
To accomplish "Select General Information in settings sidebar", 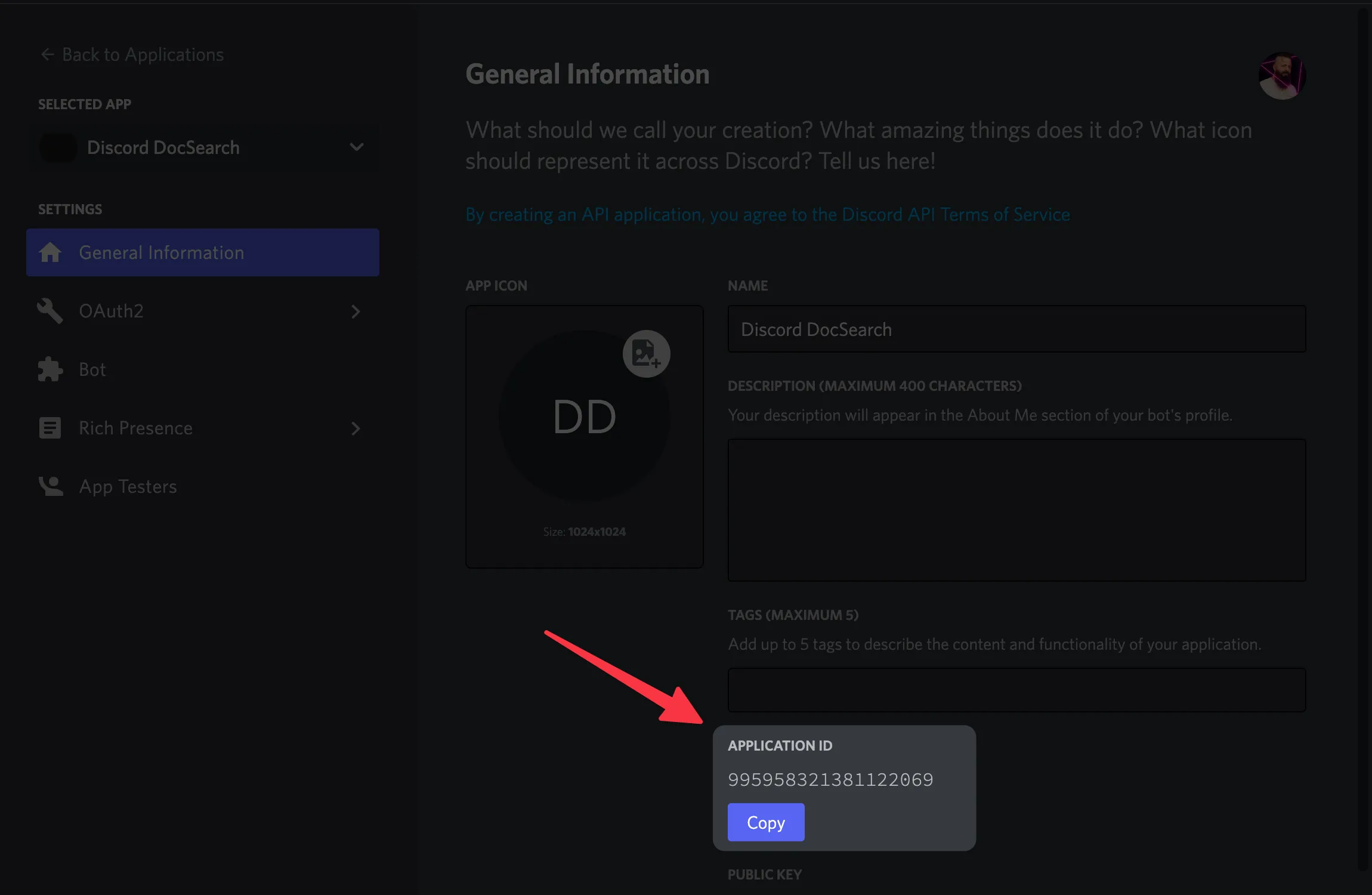I will click(x=203, y=252).
